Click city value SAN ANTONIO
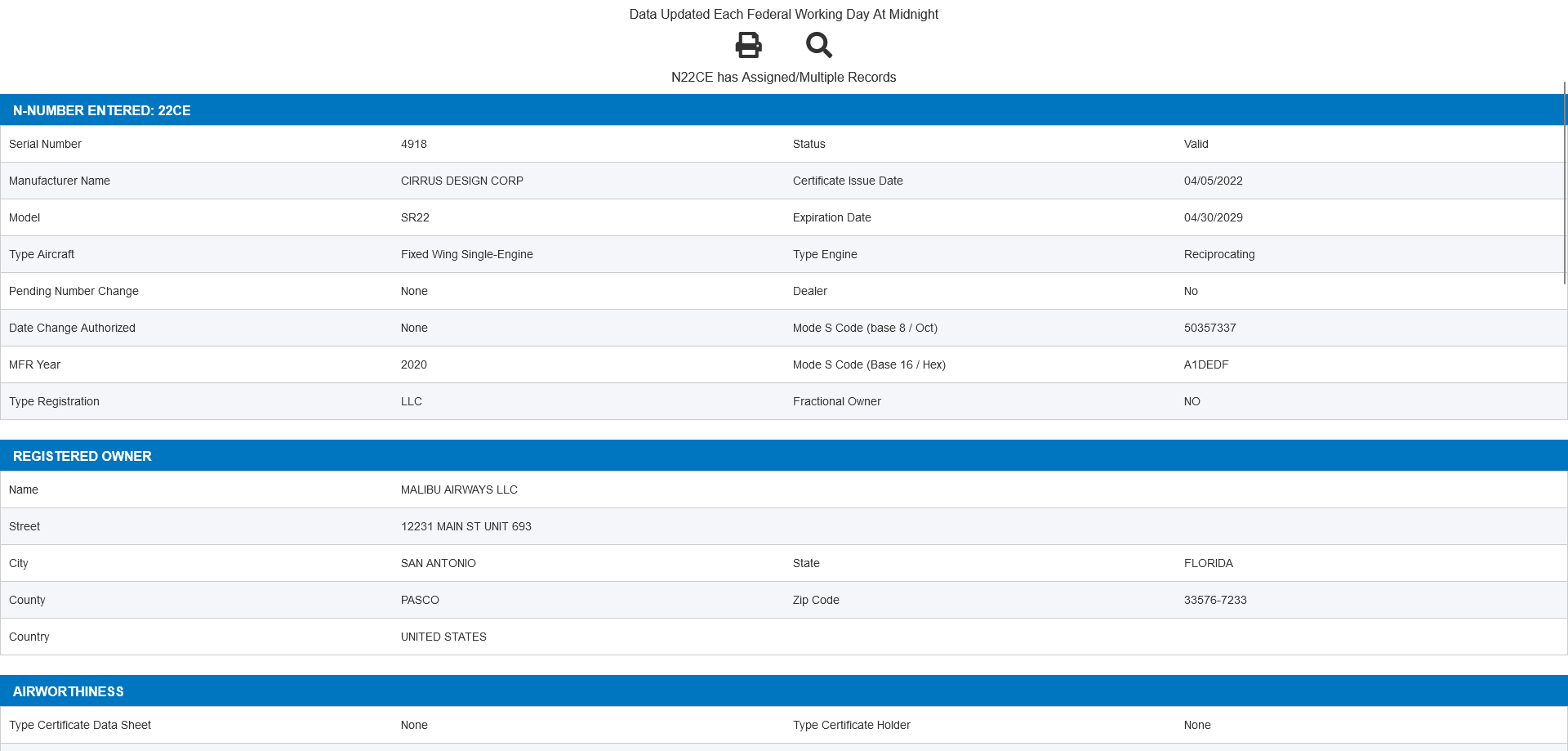Viewport: 1568px width, 751px height. click(439, 563)
